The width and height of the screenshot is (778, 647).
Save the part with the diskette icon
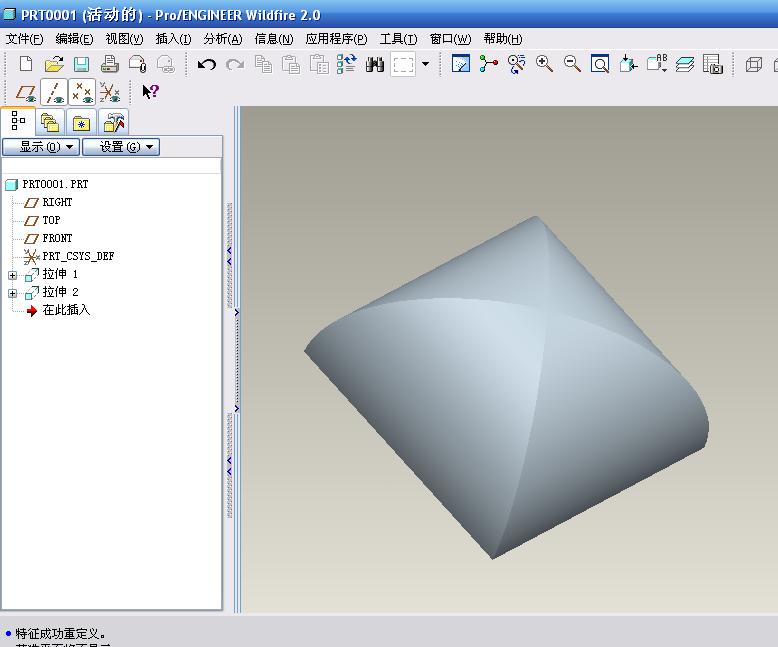[x=81, y=65]
